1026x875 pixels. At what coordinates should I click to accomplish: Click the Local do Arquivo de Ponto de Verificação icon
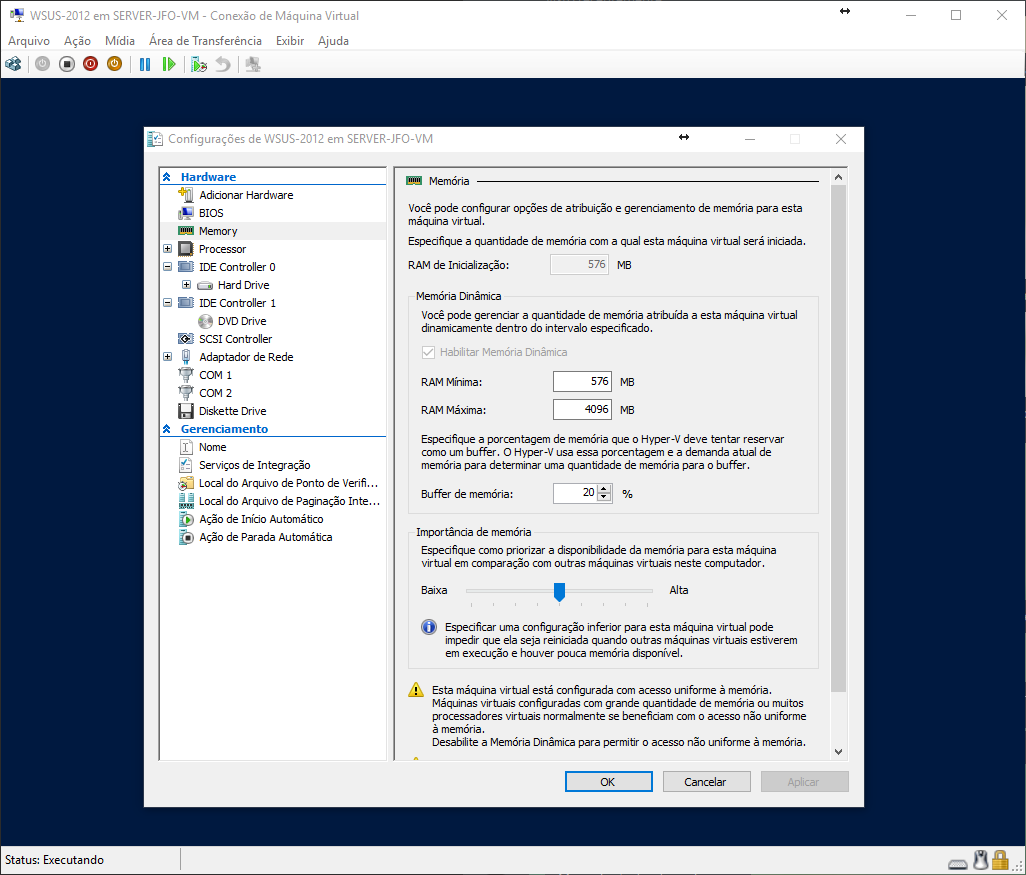pos(186,483)
